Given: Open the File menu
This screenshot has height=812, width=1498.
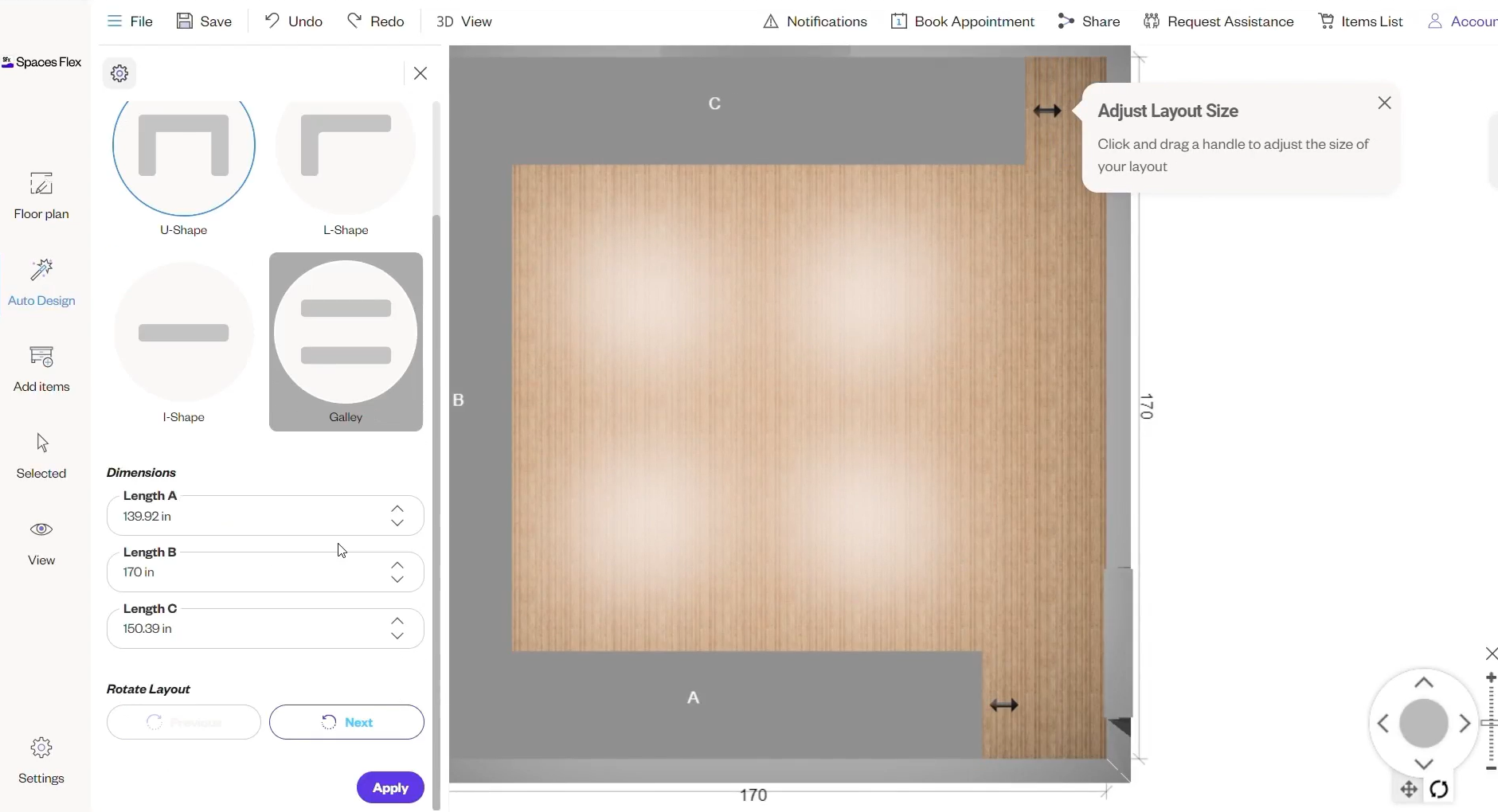Looking at the screenshot, I should pos(130,21).
